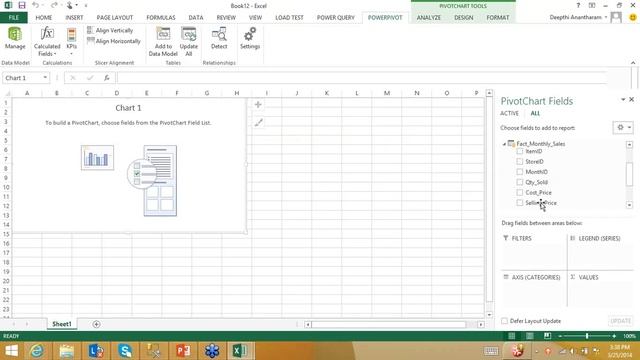The image size is (640, 360).
Task: Click the Update All icon
Action: 189,35
